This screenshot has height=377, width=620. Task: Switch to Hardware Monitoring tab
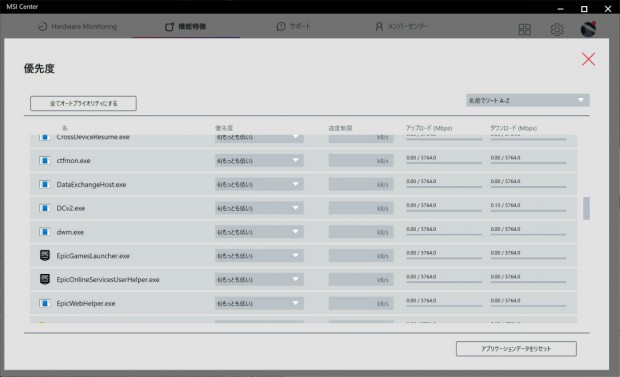click(78, 27)
